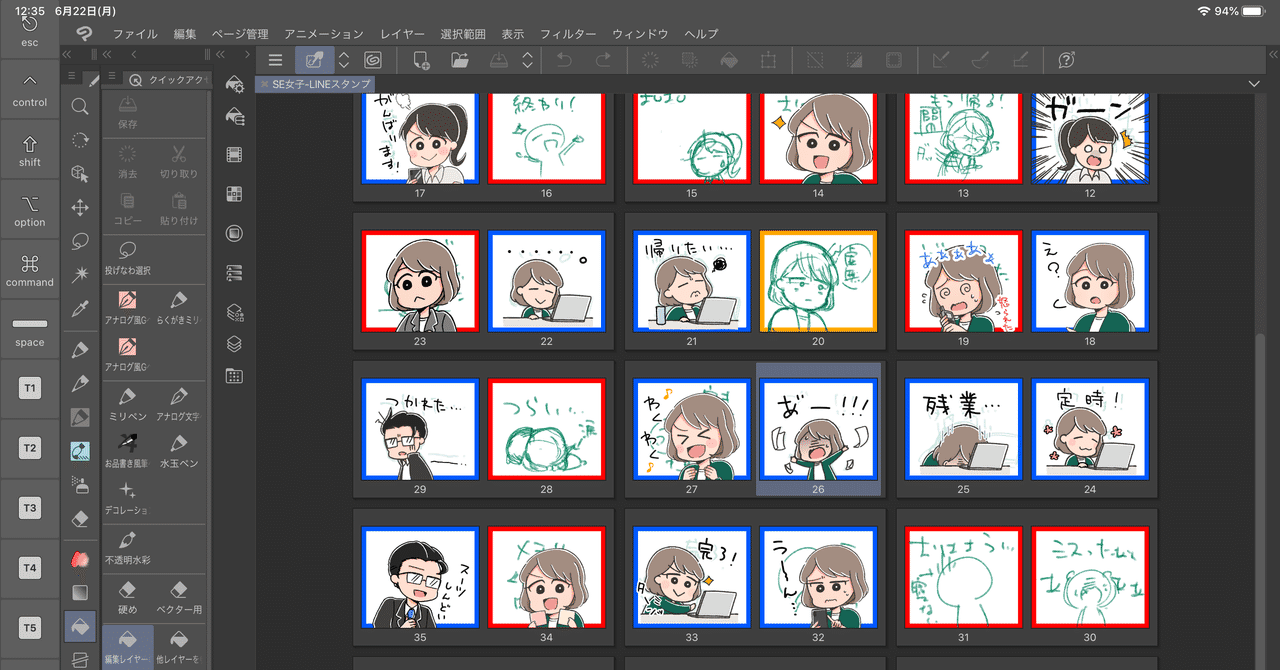The height and width of the screenshot is (670, 1280).
Task: Select the Operation object cube tool
Action: pyautogui.click(x=80, y=174)
